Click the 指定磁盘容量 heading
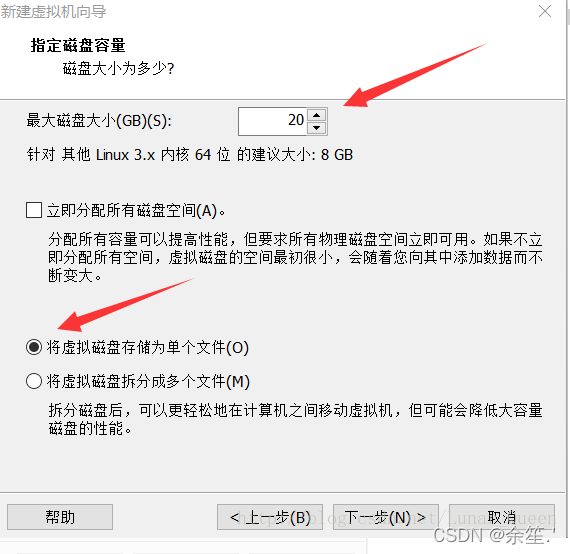The height and width of the screenshot is (554, 570). click(78, 45)
